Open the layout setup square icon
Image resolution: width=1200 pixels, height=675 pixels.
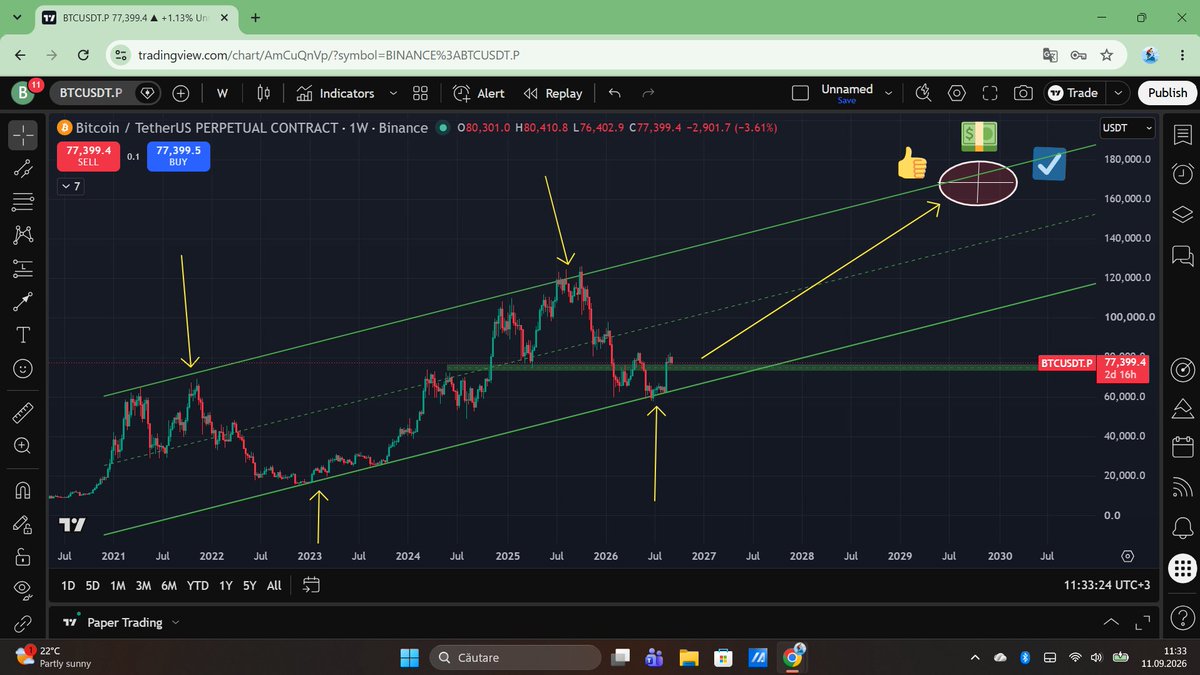(800, 93)
